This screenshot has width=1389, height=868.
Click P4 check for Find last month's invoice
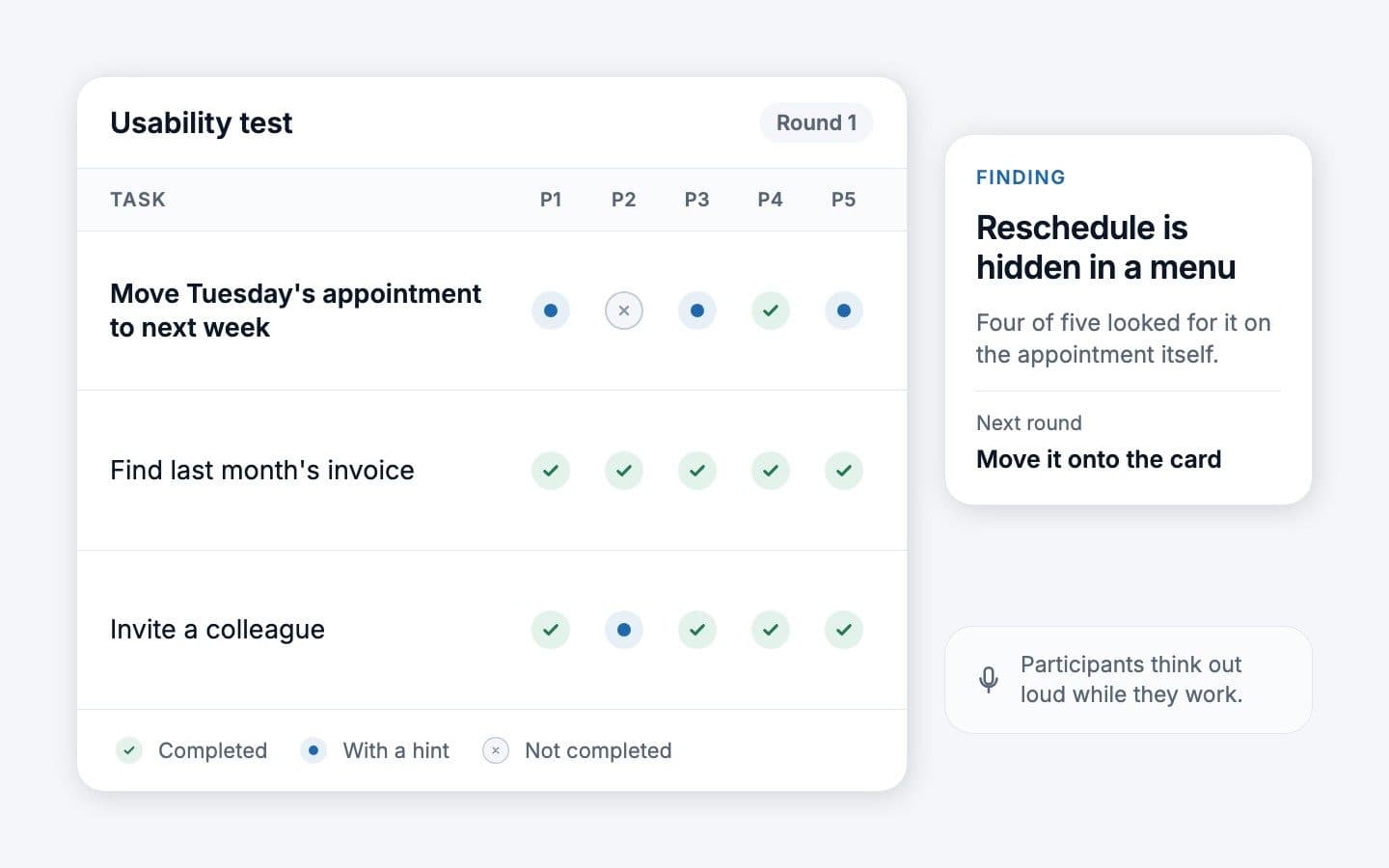(x=771, y=471)
